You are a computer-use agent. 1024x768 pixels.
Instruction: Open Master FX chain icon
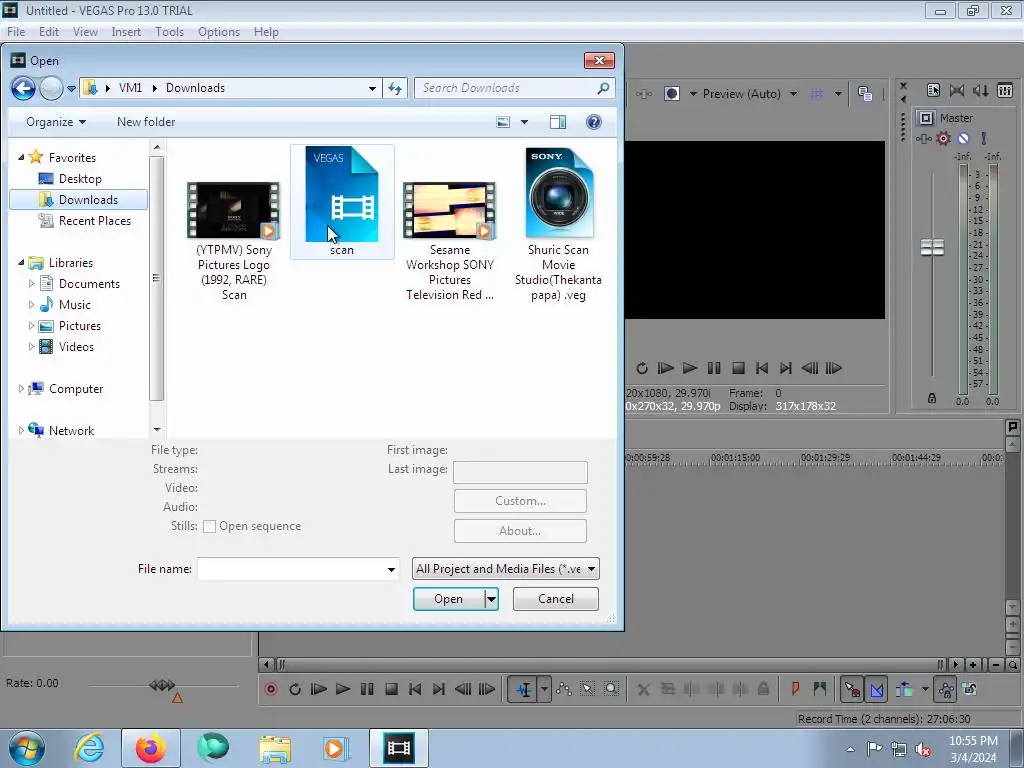click(923, 138)
